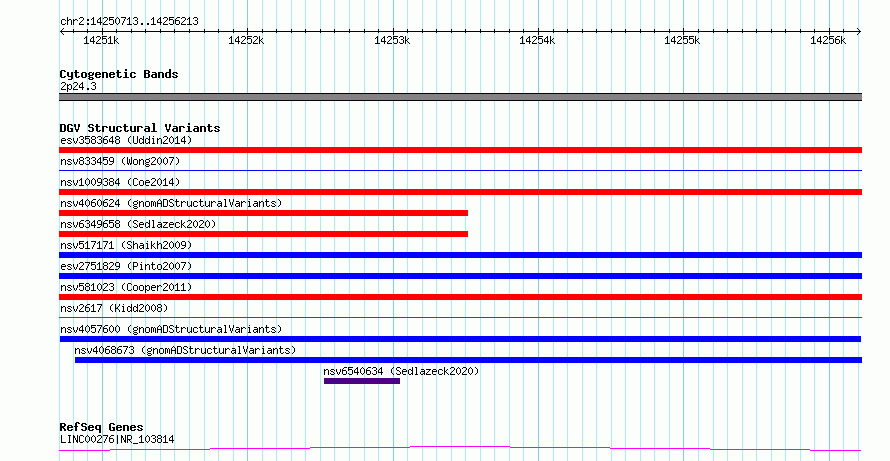Viewport: 890px width, 461px height.
Task: Open nsv6349658 (Sedlazeck2020) label
Action: 138,224
